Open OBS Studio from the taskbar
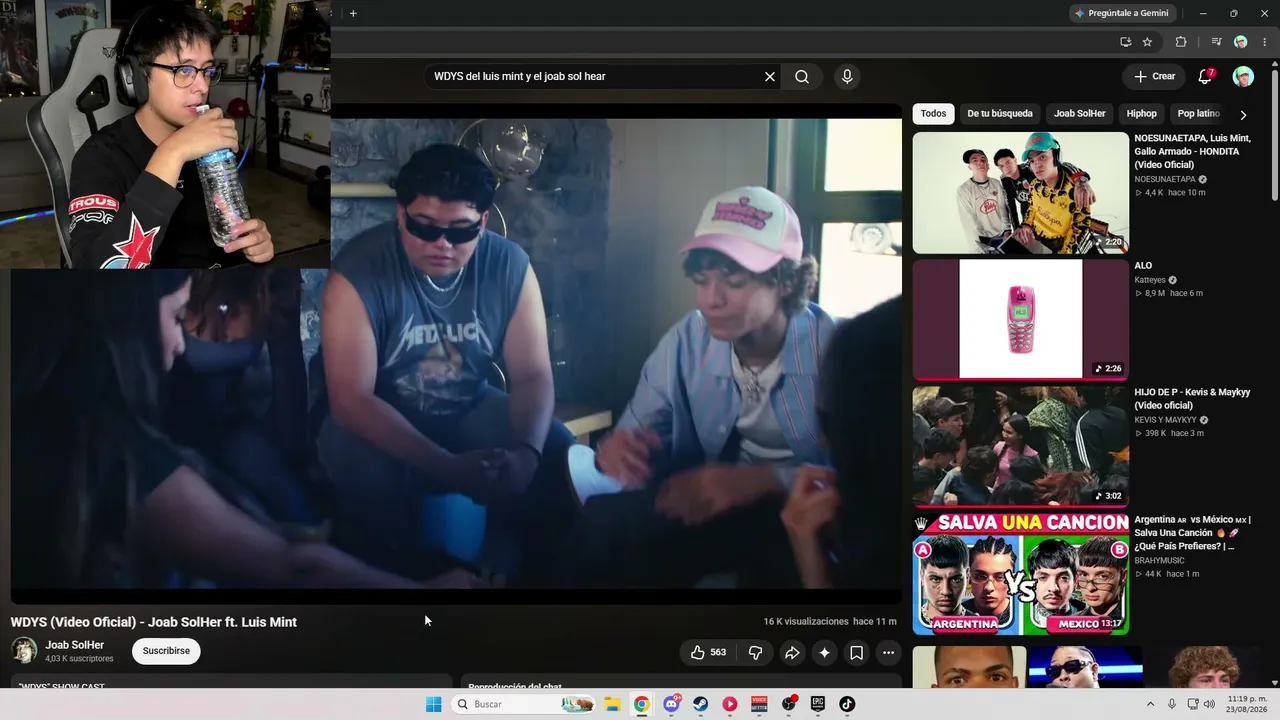 coord(789,704)
